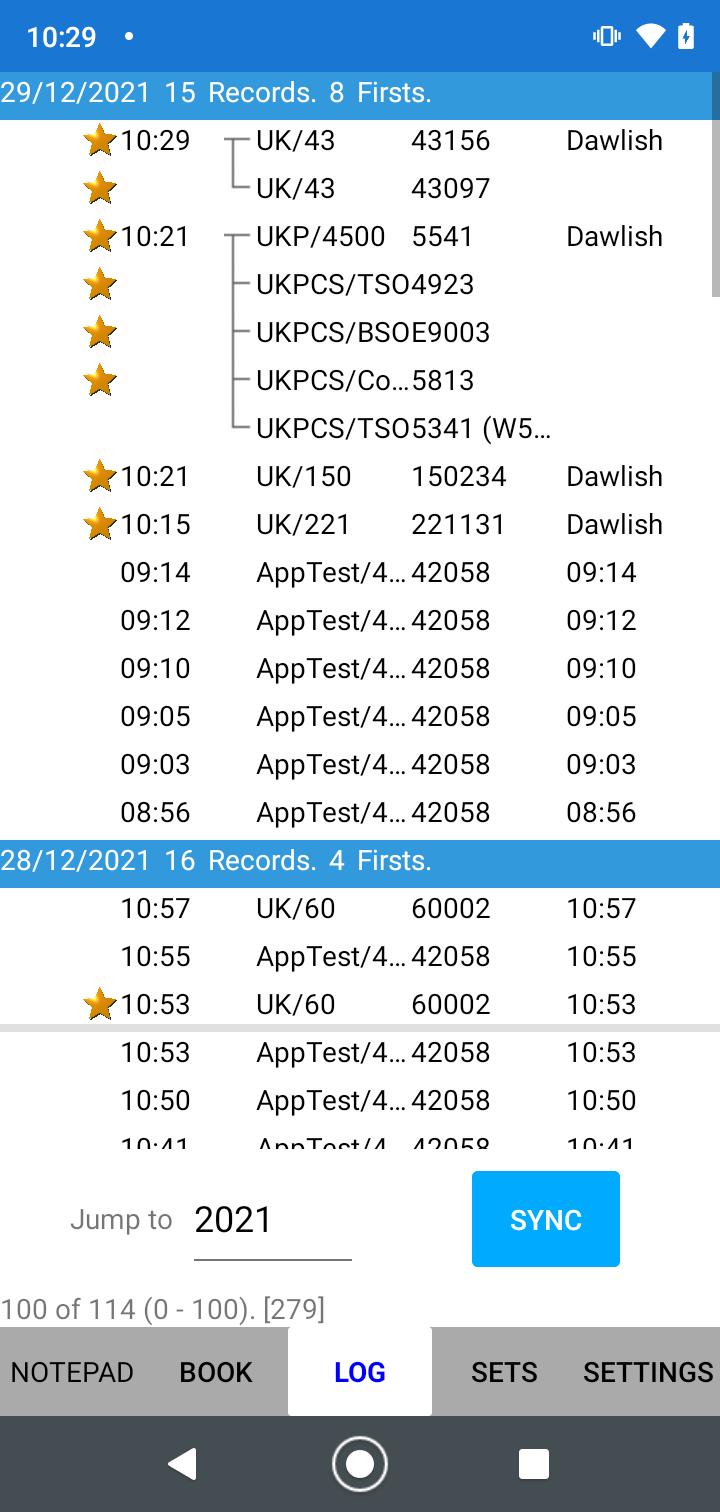Focus the Jump to year field
720x1512 pixels.
pyautogui.click(x=272, y=1221)
